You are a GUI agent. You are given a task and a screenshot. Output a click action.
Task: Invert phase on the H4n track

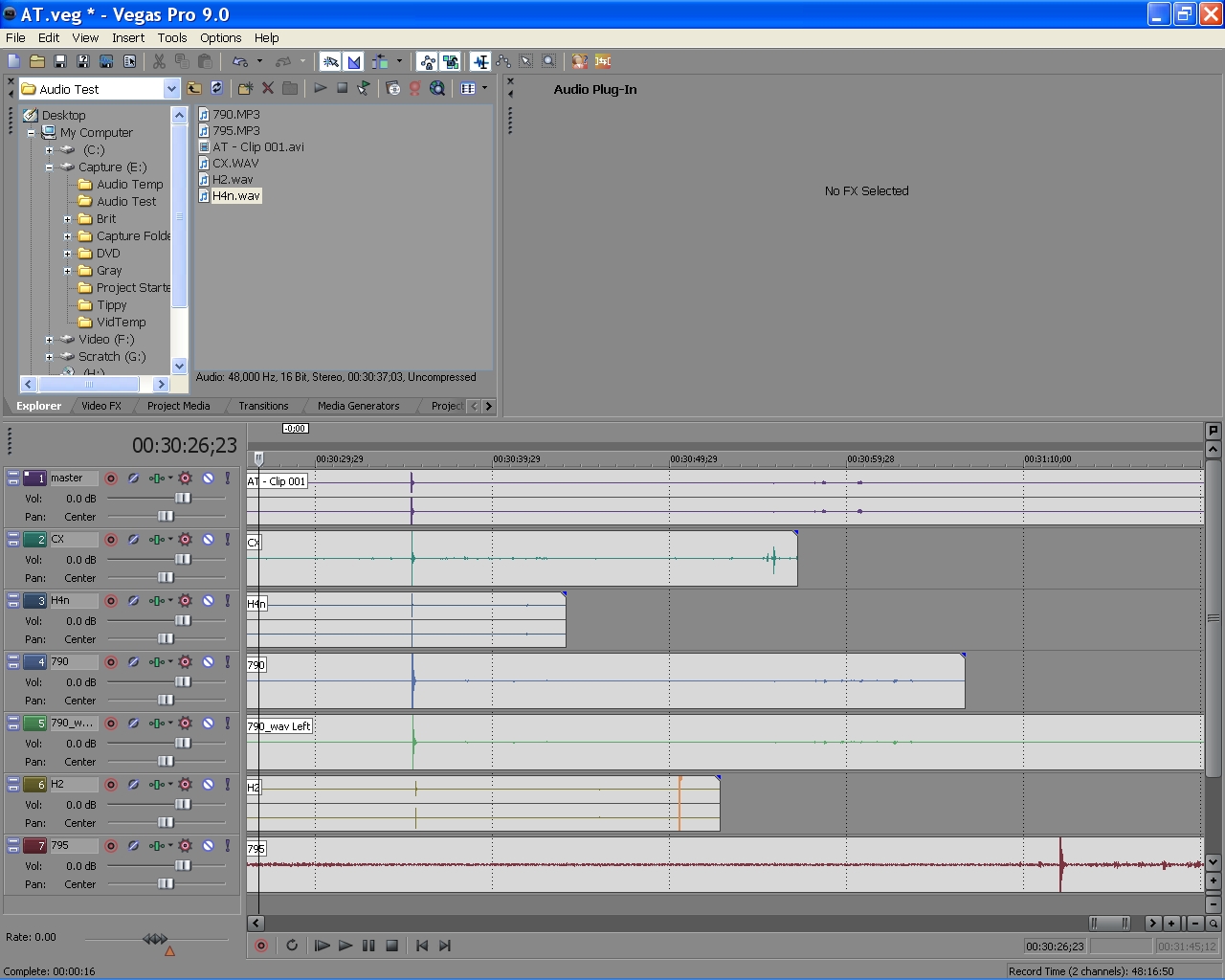point(133,601)
